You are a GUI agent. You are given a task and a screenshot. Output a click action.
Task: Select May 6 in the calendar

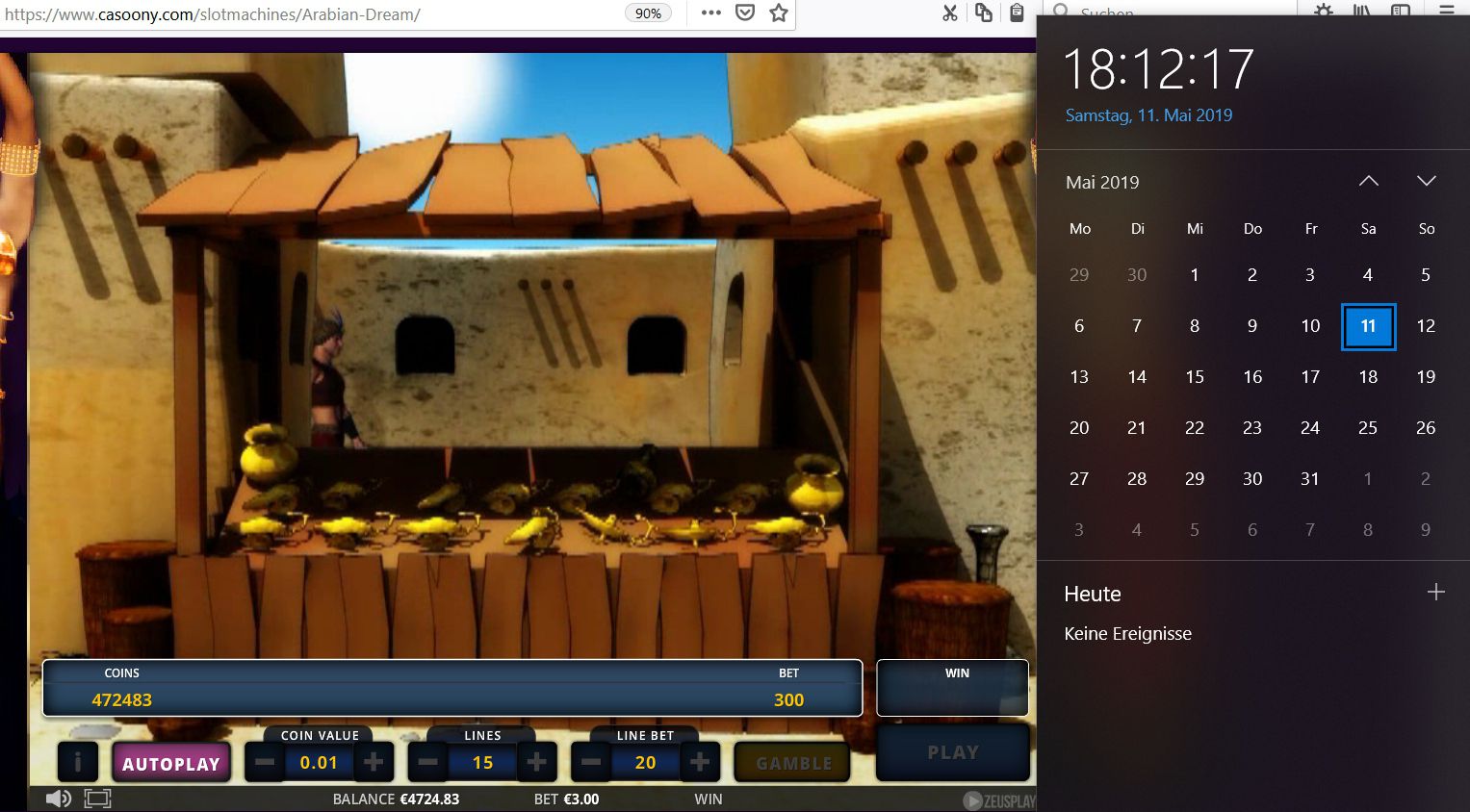(1079, 326)
